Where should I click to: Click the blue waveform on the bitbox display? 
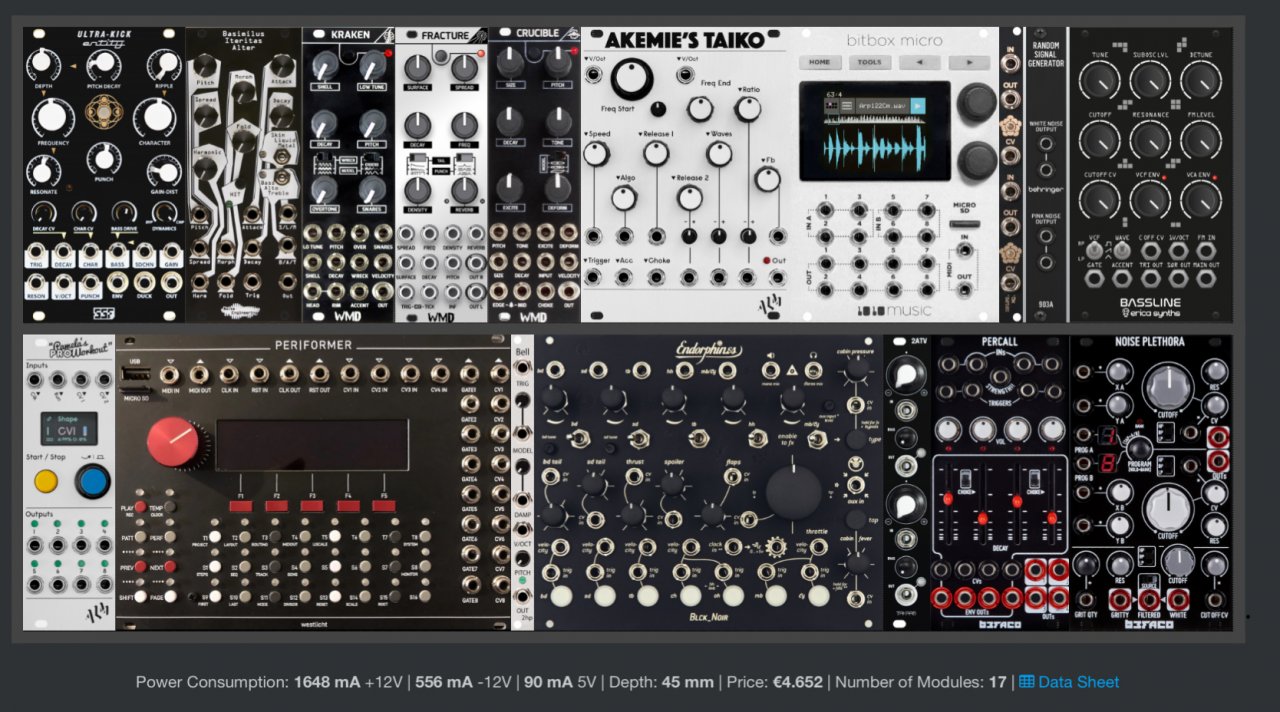(x=873, y=148)
